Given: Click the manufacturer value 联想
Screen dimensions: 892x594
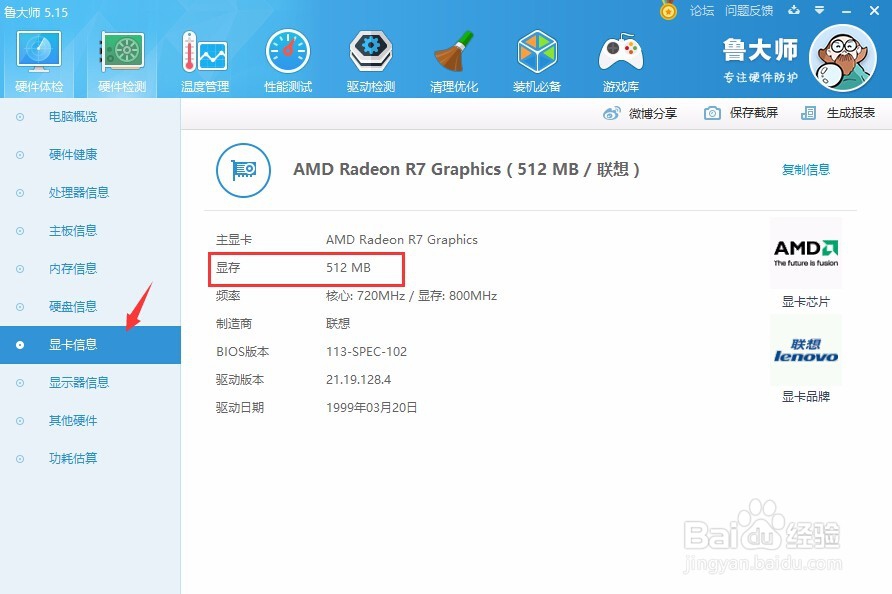Looking at the screenshot, I should click(x=338, y=324).
